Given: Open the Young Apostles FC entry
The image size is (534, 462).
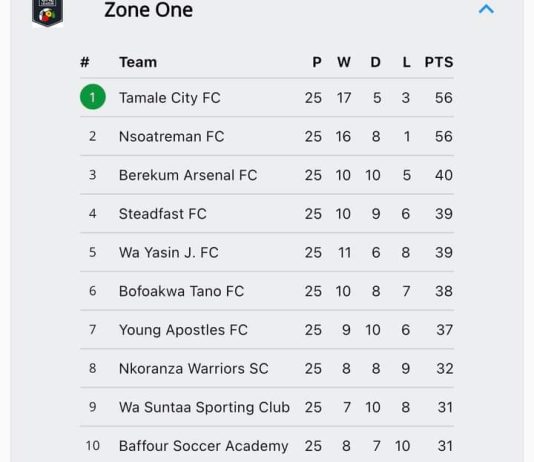Looking at the screenshot, I should (x=267, y=330).
